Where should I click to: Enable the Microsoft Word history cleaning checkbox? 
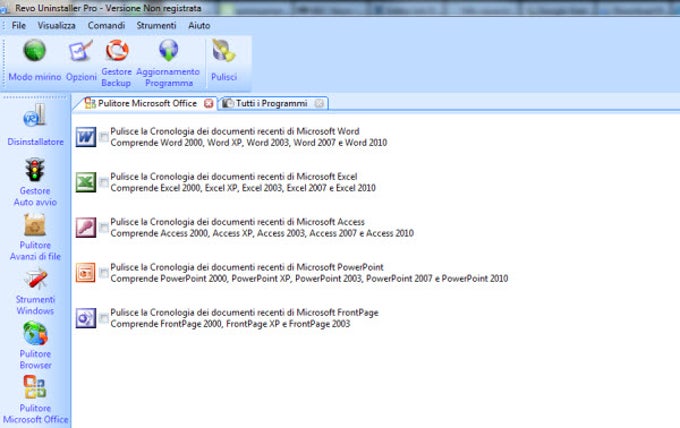104,137
